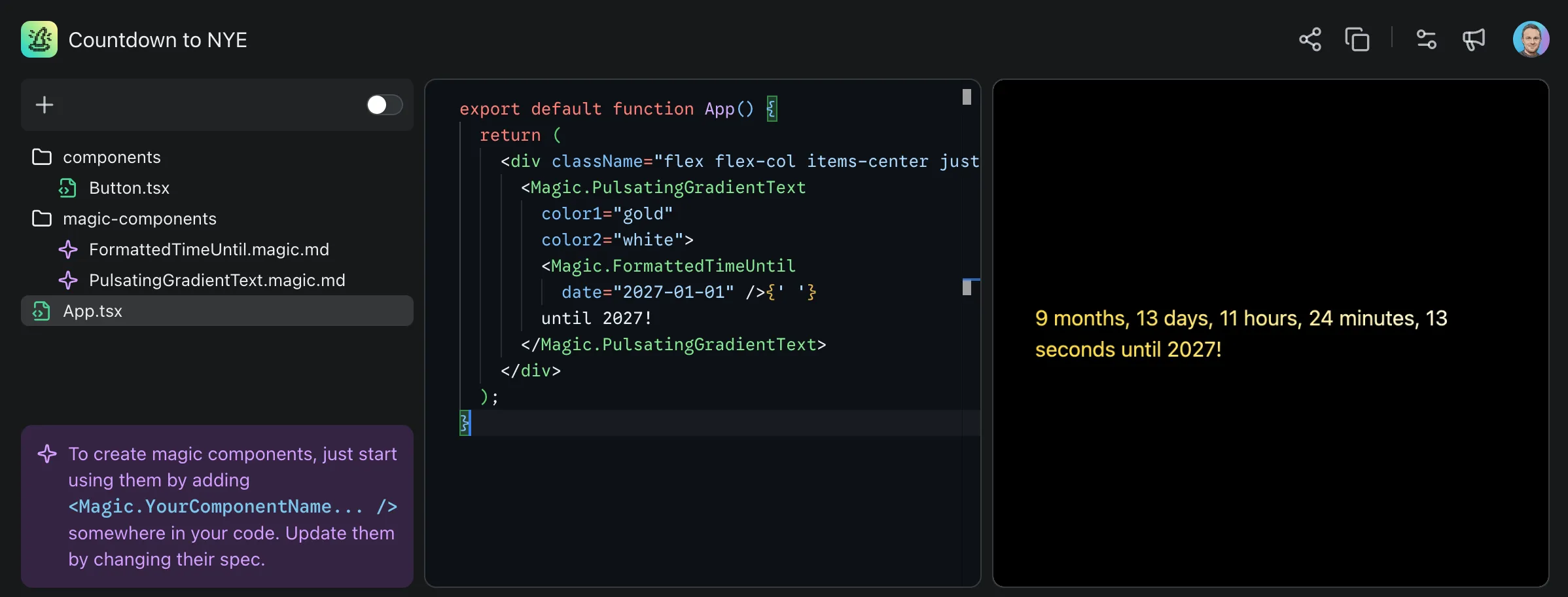Open Button.tsx file

129,188
